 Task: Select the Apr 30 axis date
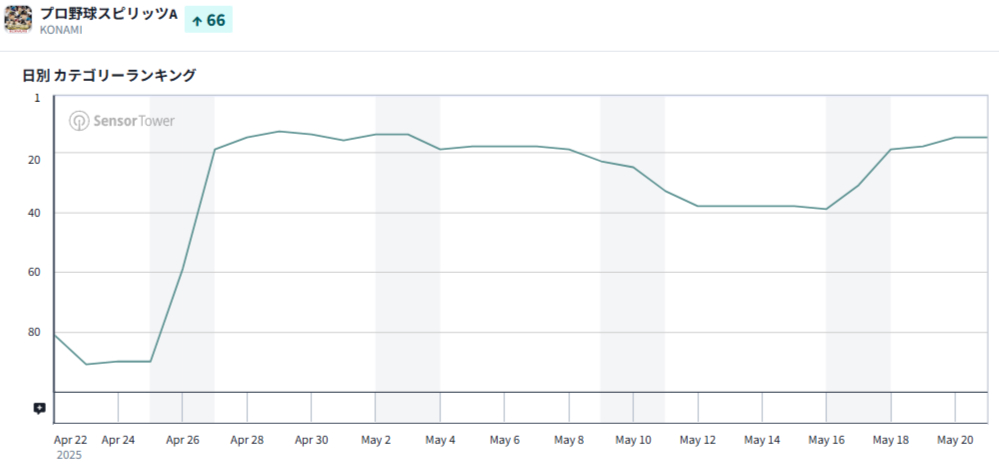pyautogui.click(x=310, y=440)
